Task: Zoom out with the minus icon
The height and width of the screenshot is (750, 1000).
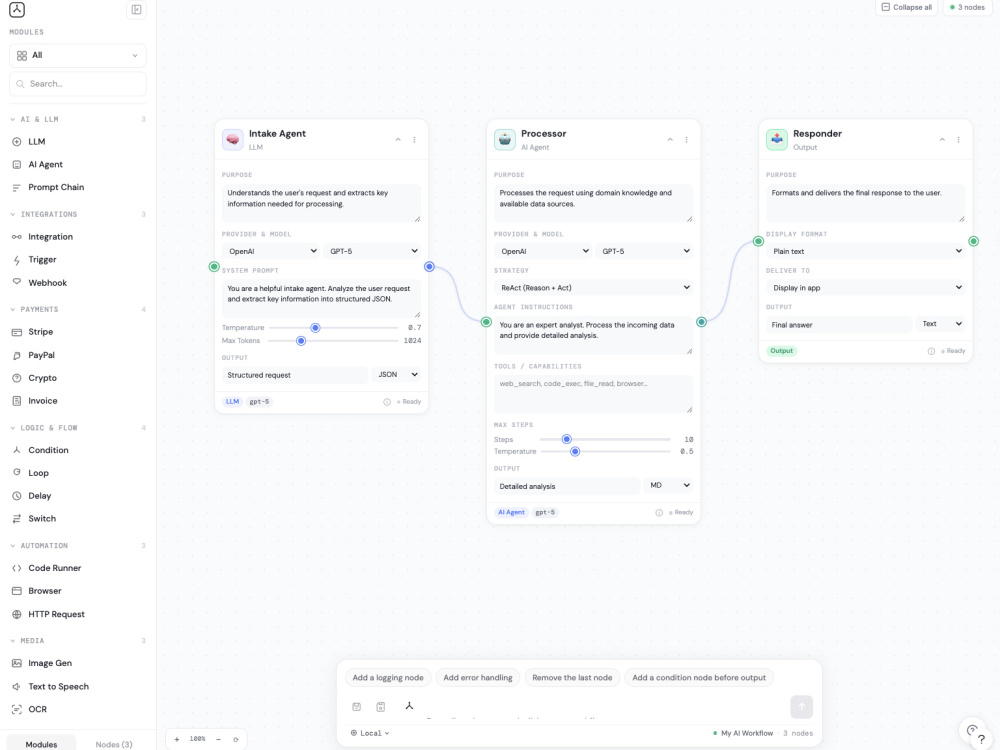Action: pyautogui.click(x=218, y=739)
